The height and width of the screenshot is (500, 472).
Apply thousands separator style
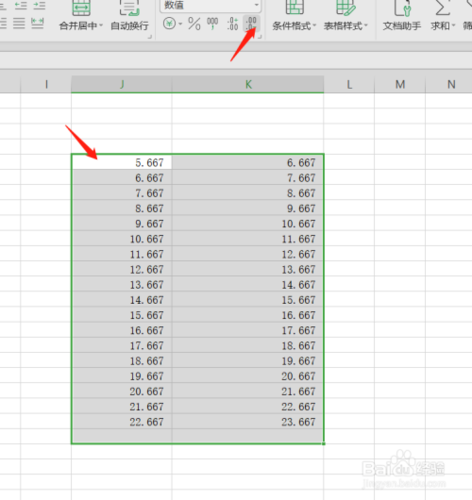(212, 24)
